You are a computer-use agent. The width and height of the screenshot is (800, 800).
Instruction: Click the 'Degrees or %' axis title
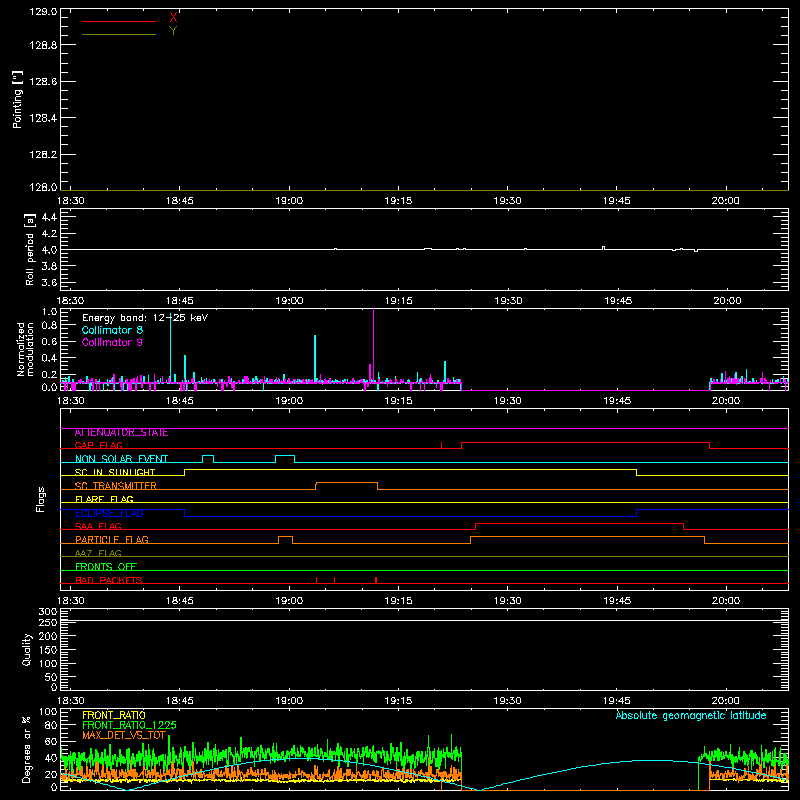coord(27,750)
